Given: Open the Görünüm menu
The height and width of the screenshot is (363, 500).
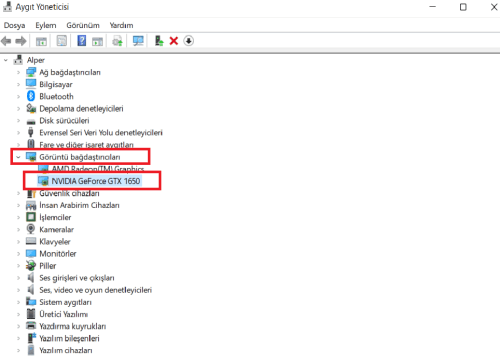Looking at the screenshot, I should click(83, 25).
